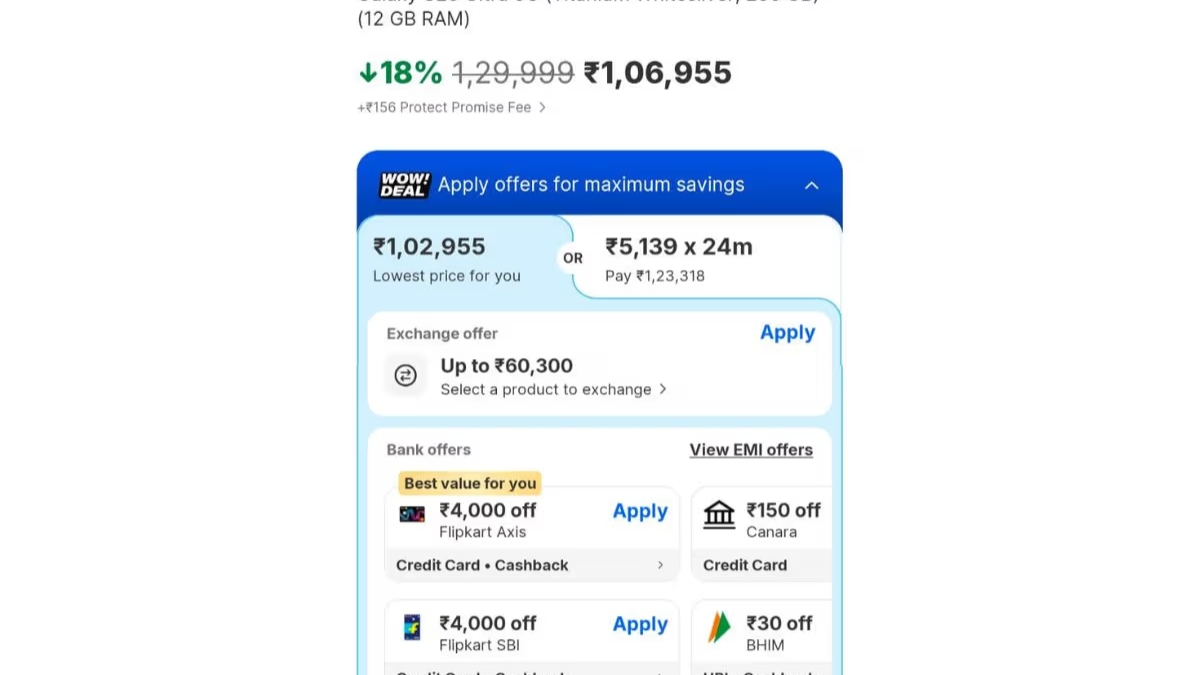This screenshot has width=1200, height=675.
Task: Click the Flipkart Axis card icon
Action: 412,514
